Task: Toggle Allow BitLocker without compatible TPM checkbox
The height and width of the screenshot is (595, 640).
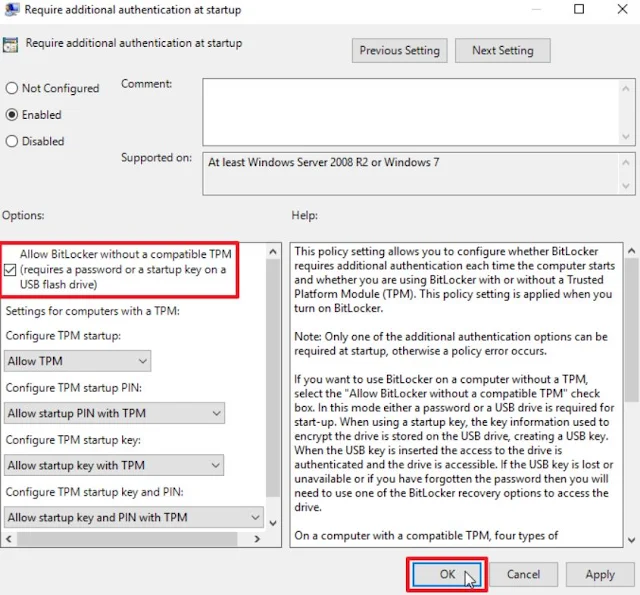Action: 10,270
